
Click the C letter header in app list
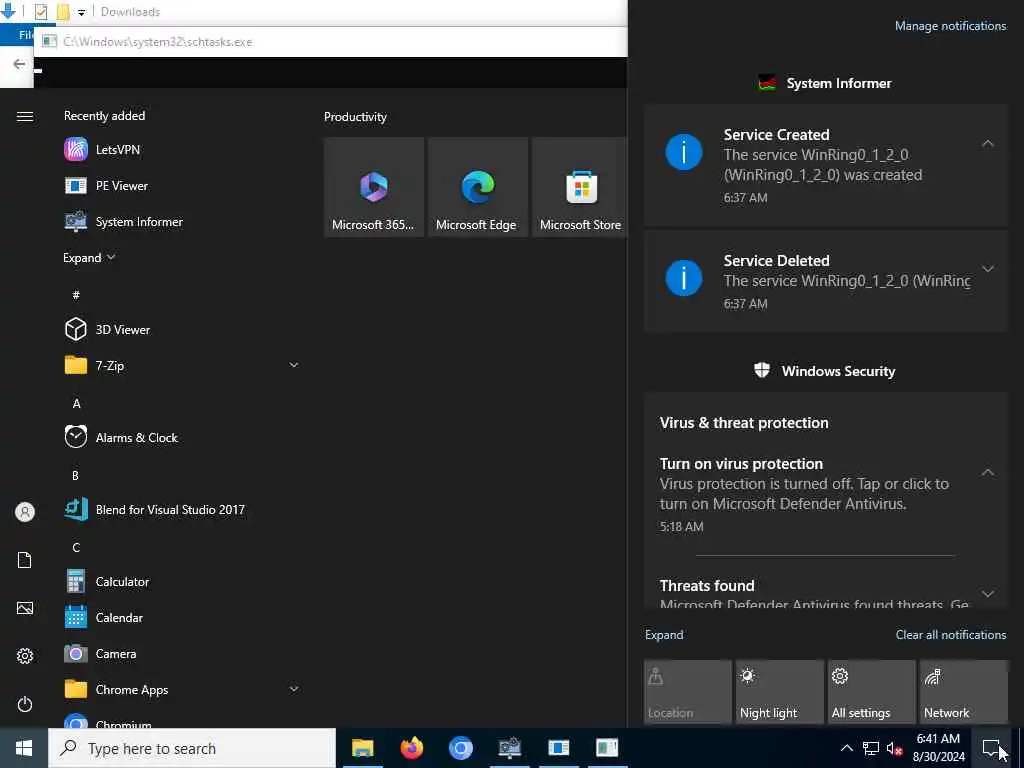click(x=76, y=547)
